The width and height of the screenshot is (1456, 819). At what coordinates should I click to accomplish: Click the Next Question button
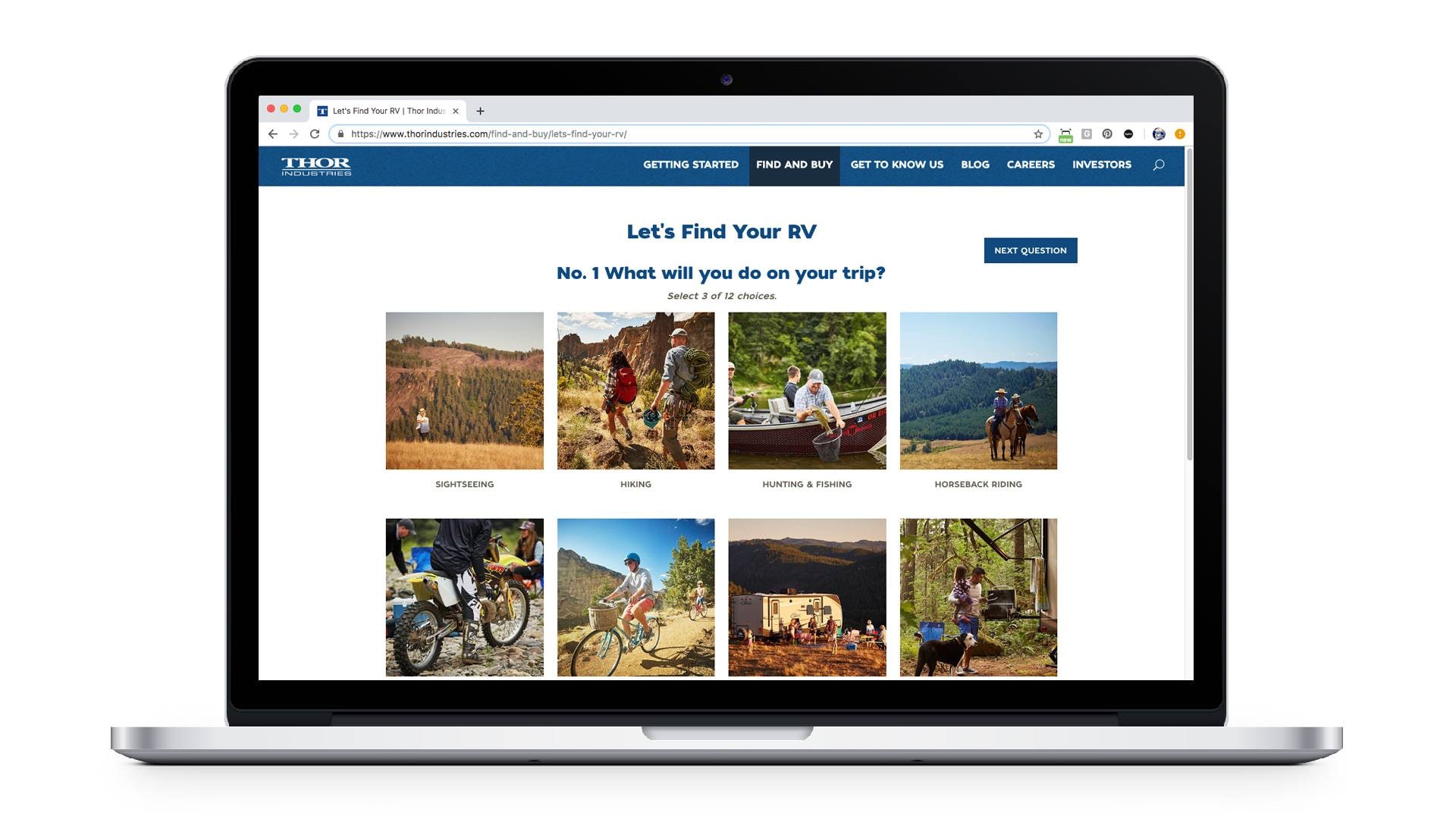(x=1031, y=250)
